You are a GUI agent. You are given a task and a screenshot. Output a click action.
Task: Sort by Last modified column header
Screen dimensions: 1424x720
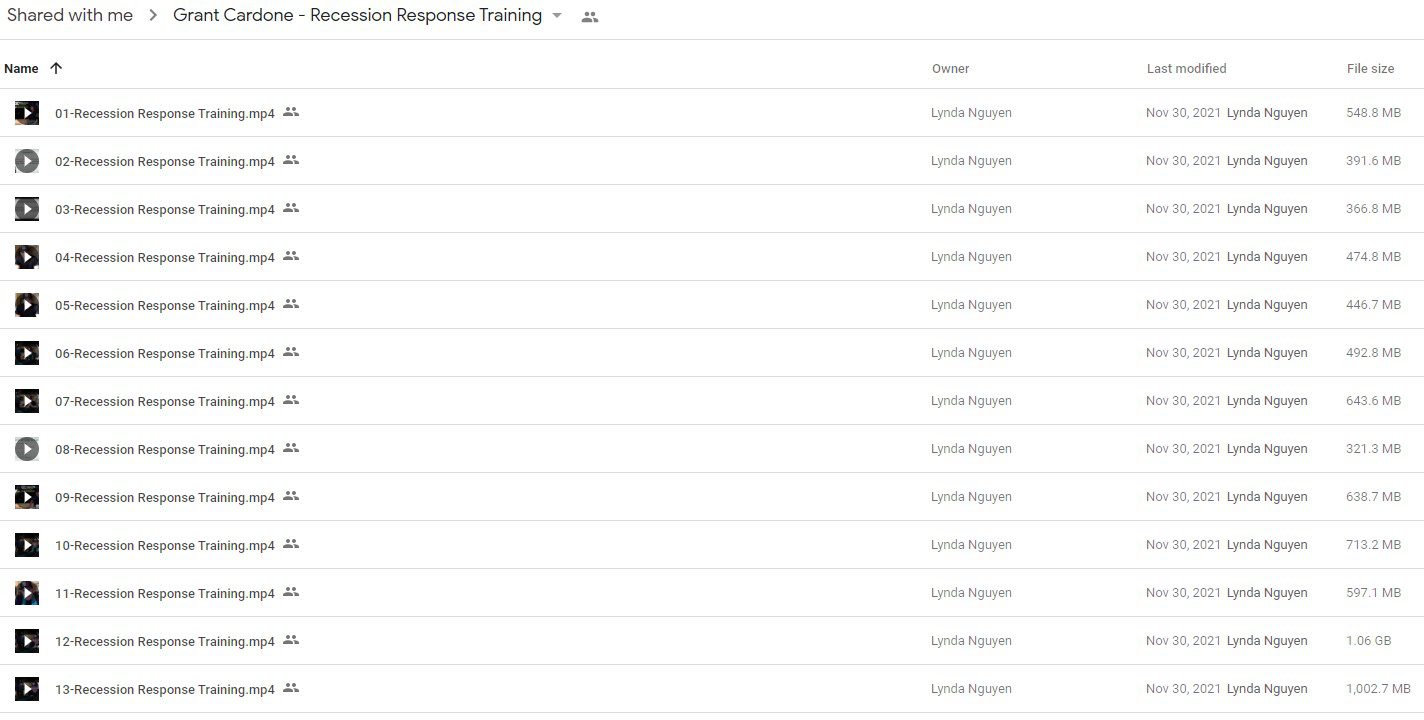pos(1187,69)
